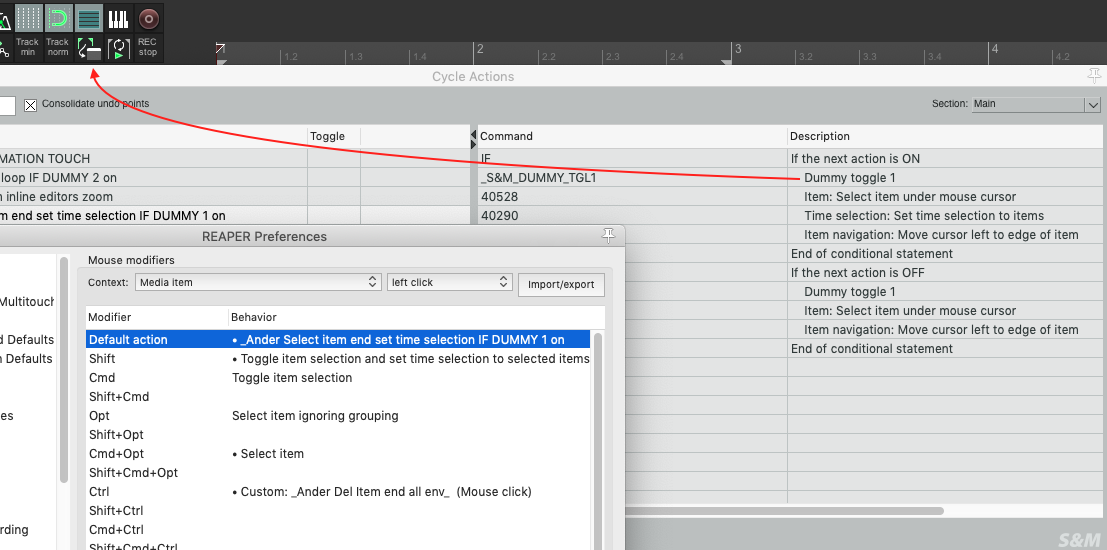Select 'Time selection: Set time selection to items' row
The width and height of the screenshot is (1107, 550).
point(944,216)
